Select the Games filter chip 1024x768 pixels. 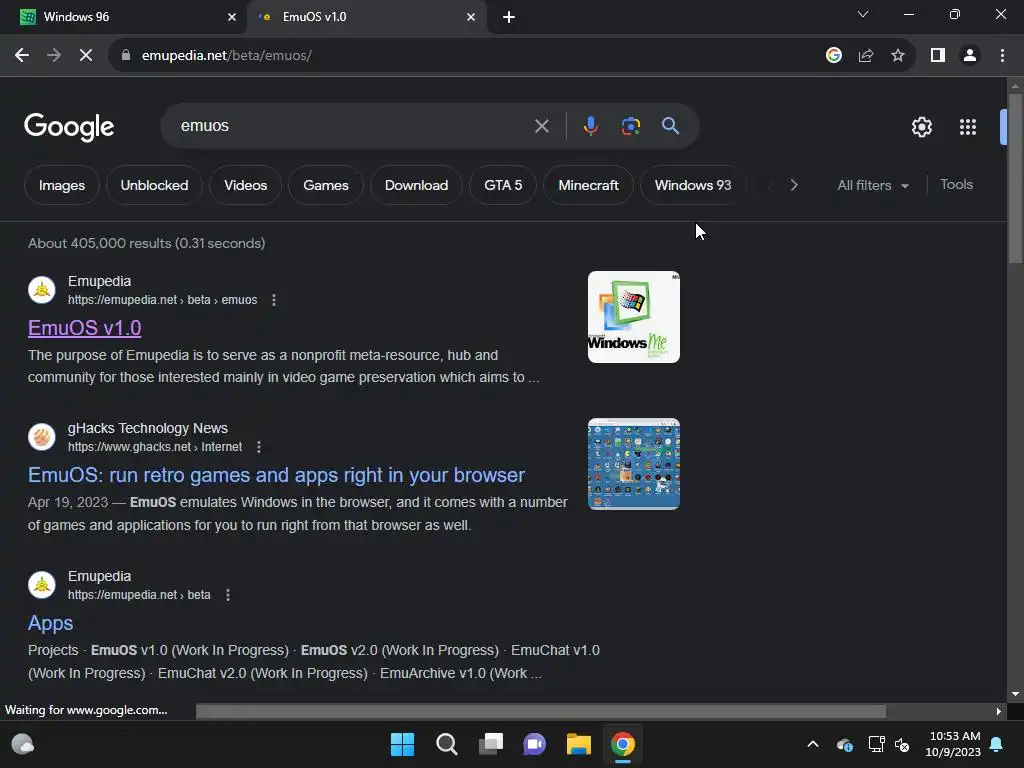click(326, 185)
